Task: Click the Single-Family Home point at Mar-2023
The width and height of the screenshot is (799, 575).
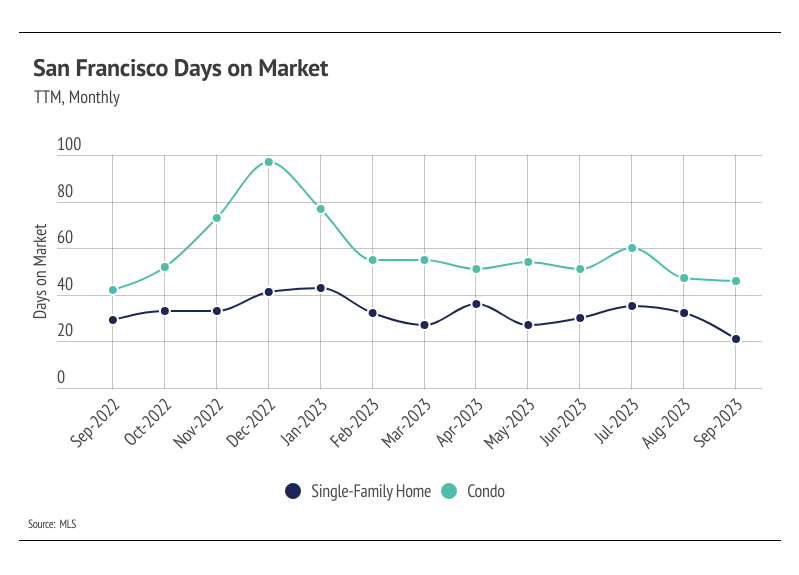Action: click(x=424, y=325)
